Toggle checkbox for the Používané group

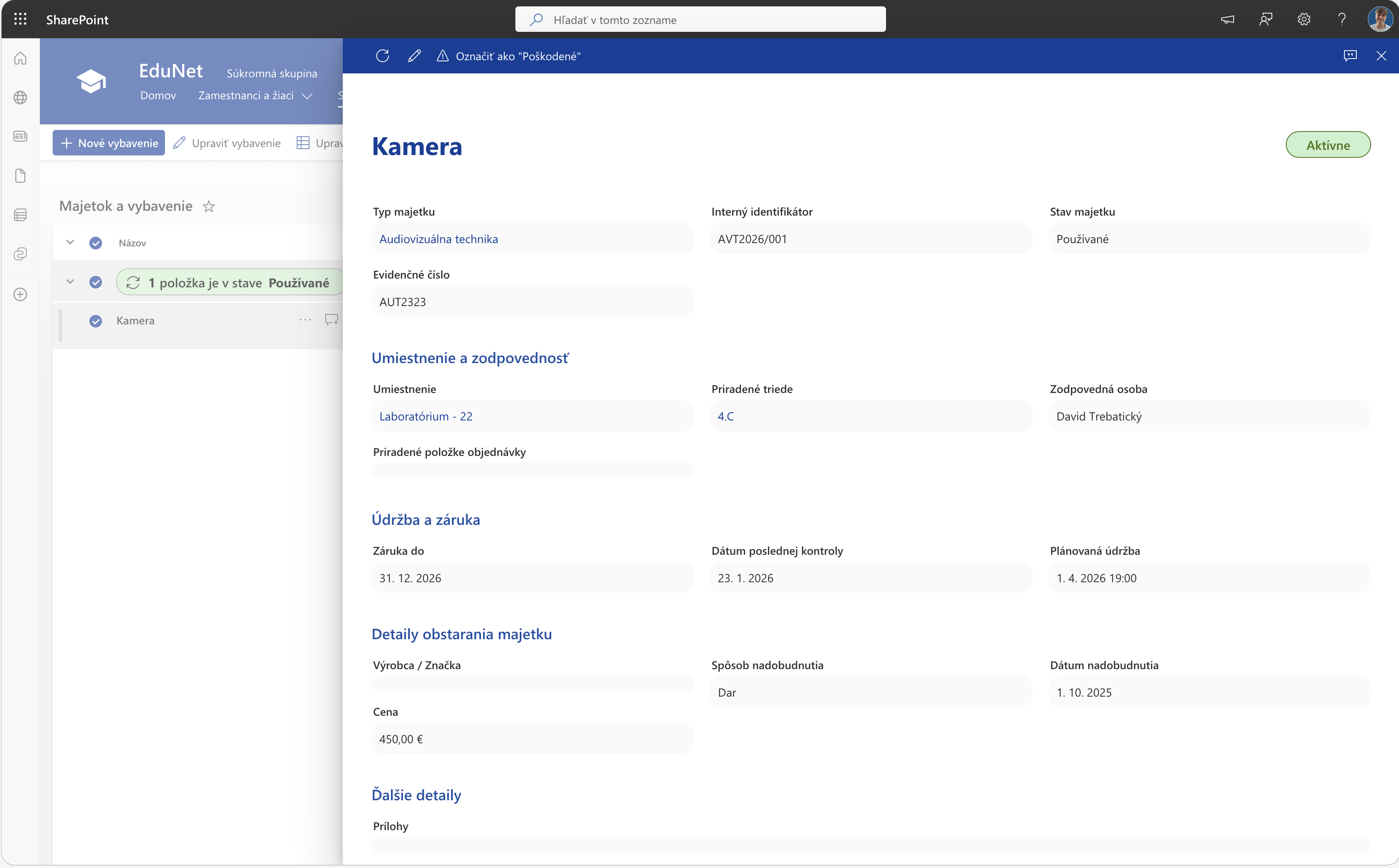(96, 283)
